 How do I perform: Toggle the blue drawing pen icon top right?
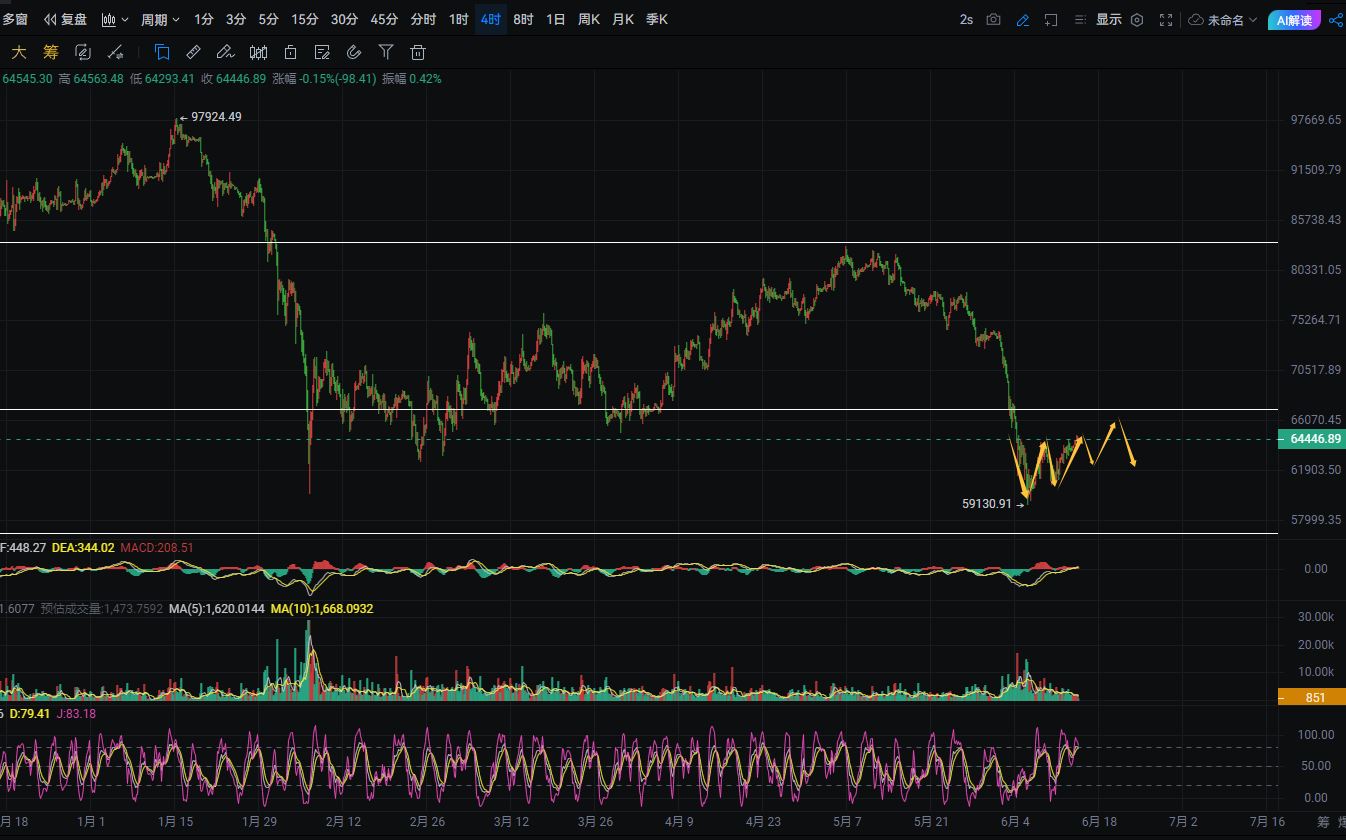tap(1022, 19)
